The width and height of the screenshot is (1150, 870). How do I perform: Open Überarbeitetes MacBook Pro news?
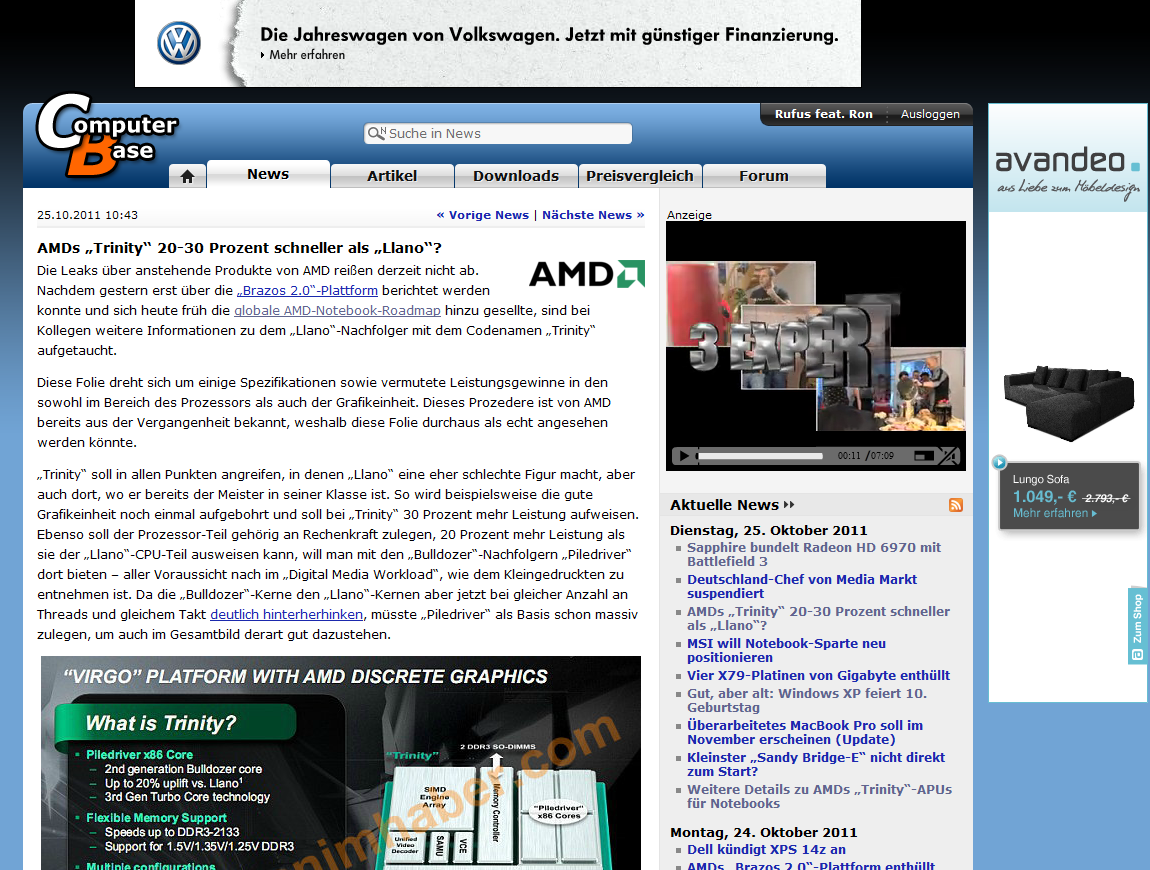pos(805,733)
